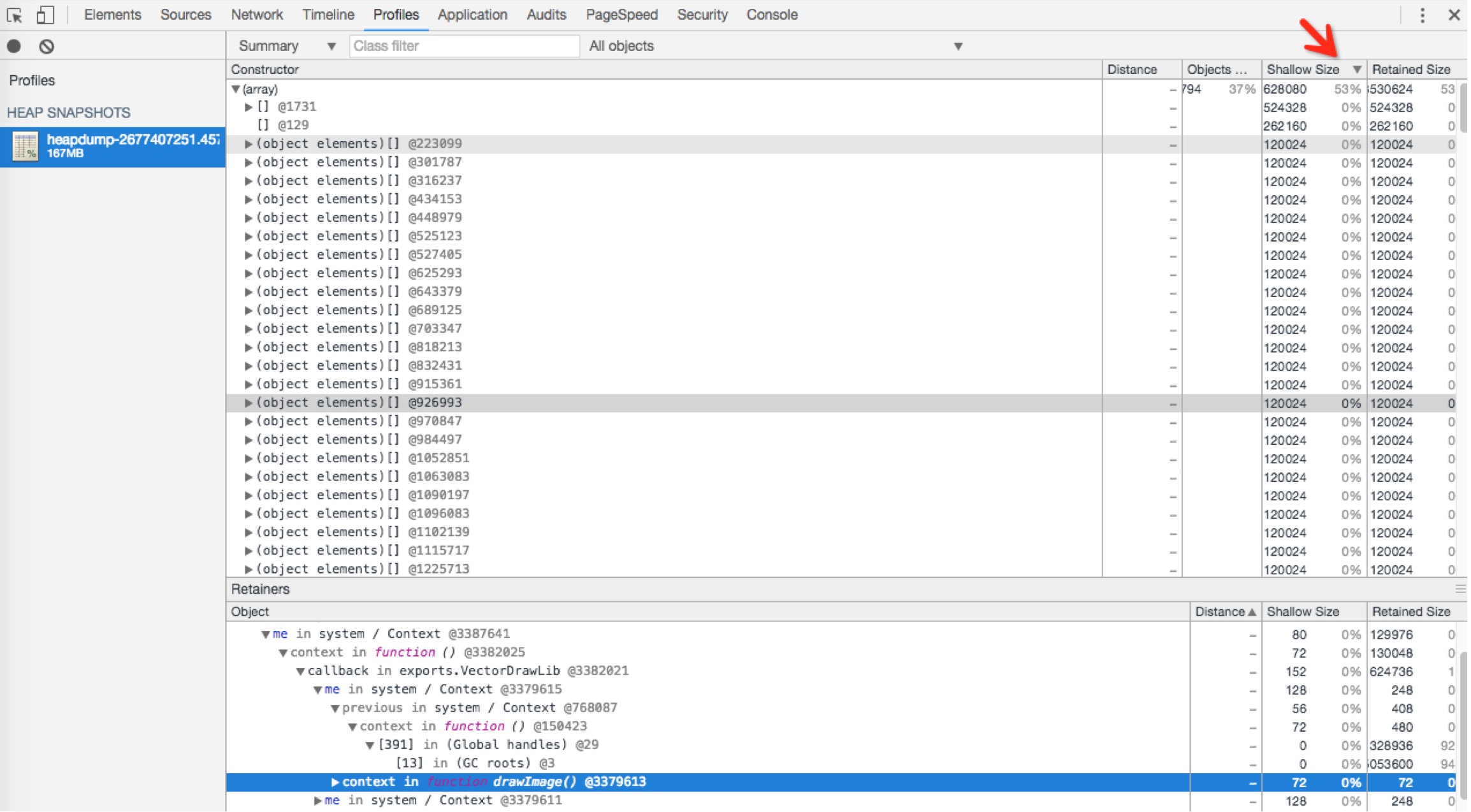Expand context in function drawImage() row
Viewport: 1471px width, 812px height.
pyautogui.click(x=335, y=782)
